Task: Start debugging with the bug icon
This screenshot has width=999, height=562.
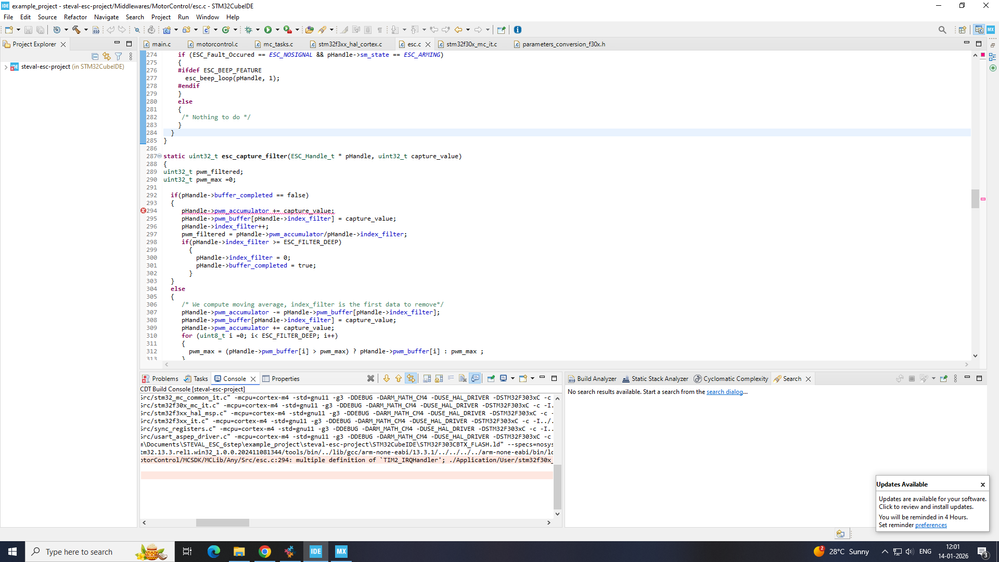Action: [248, 29]
